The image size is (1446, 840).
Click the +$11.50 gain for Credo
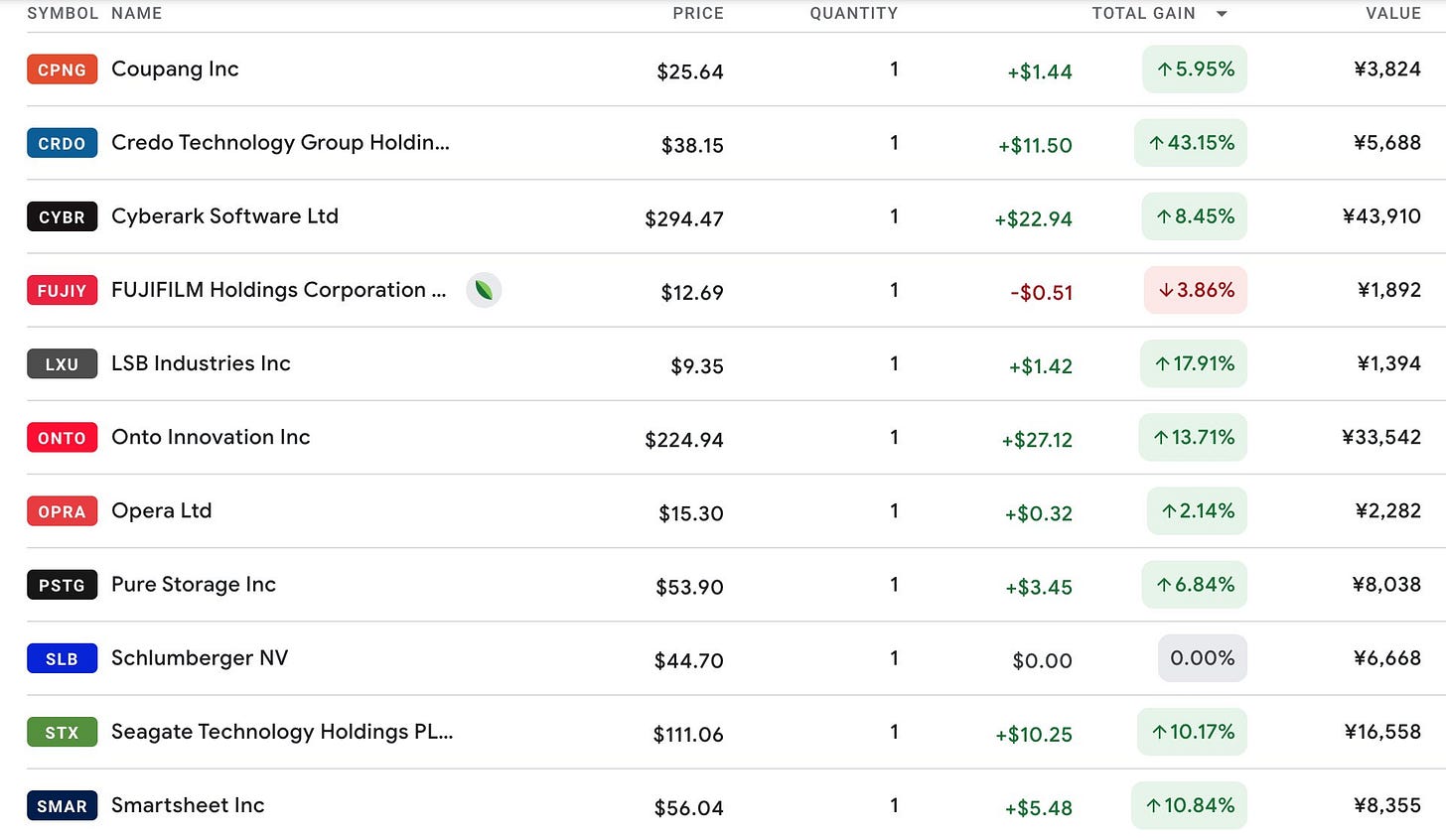[x=1035, y=145]
